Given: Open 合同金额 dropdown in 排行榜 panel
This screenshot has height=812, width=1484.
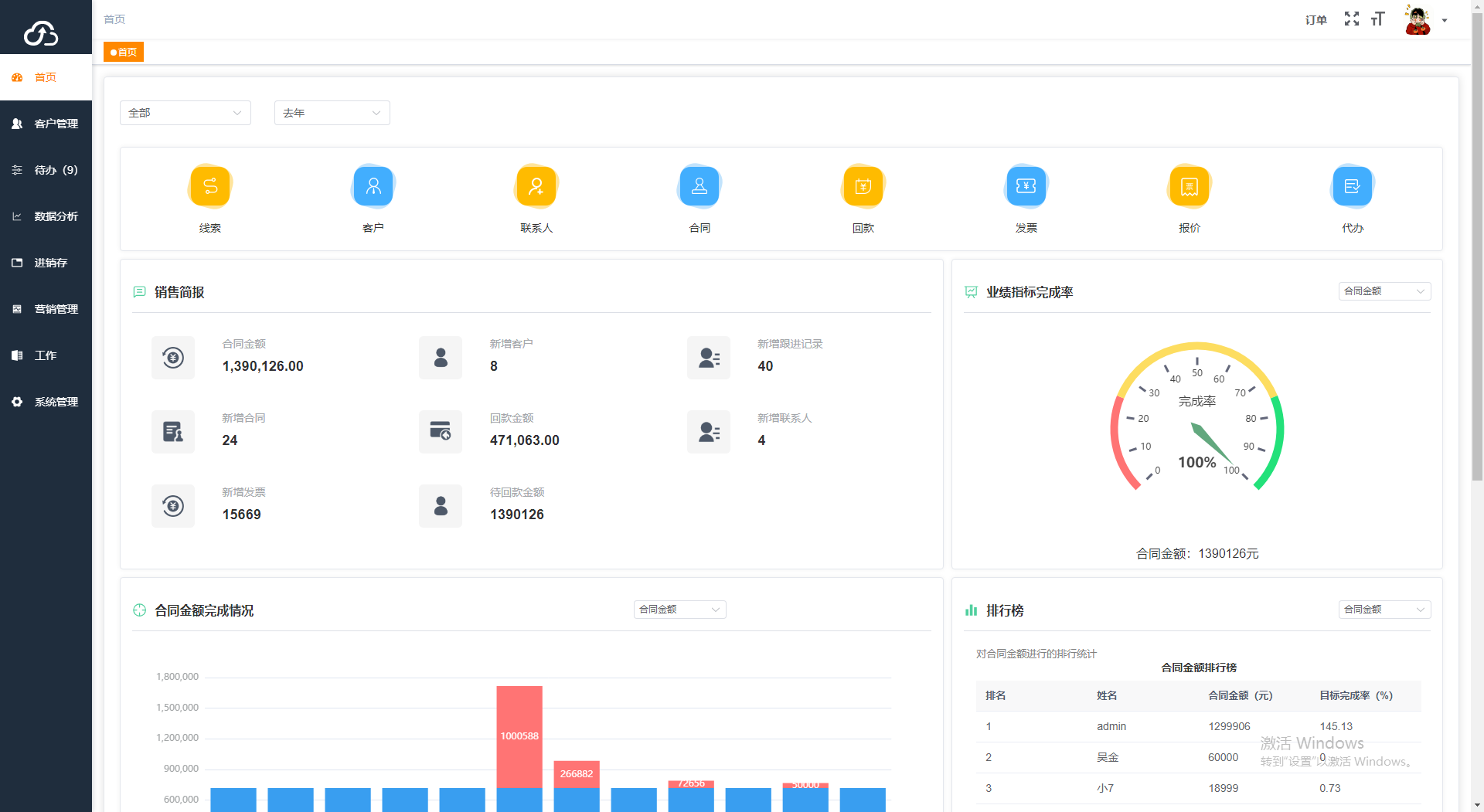Looking at the screenshot, I should (x=1384, y=610).
